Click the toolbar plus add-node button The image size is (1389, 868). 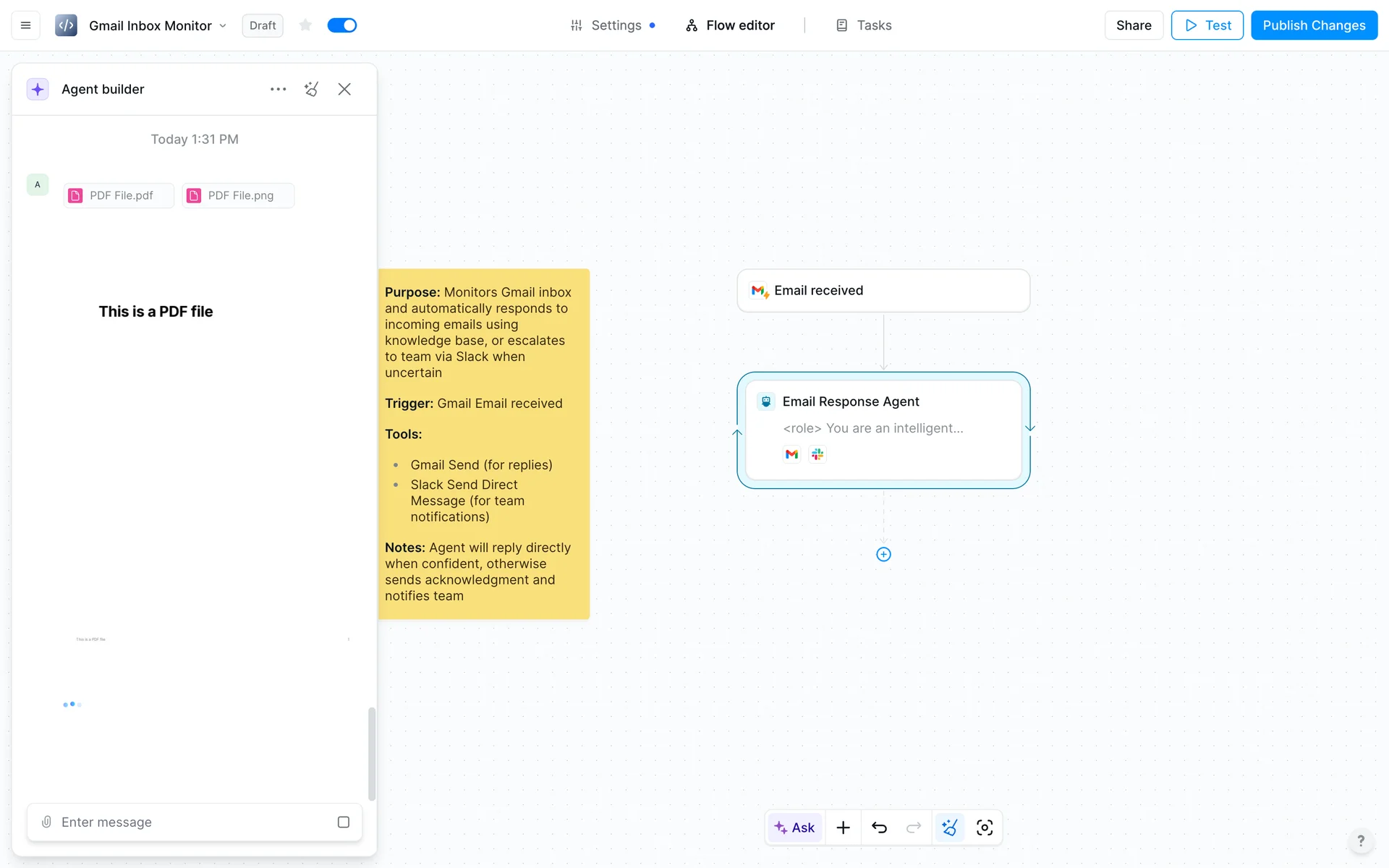pos(843,827)
